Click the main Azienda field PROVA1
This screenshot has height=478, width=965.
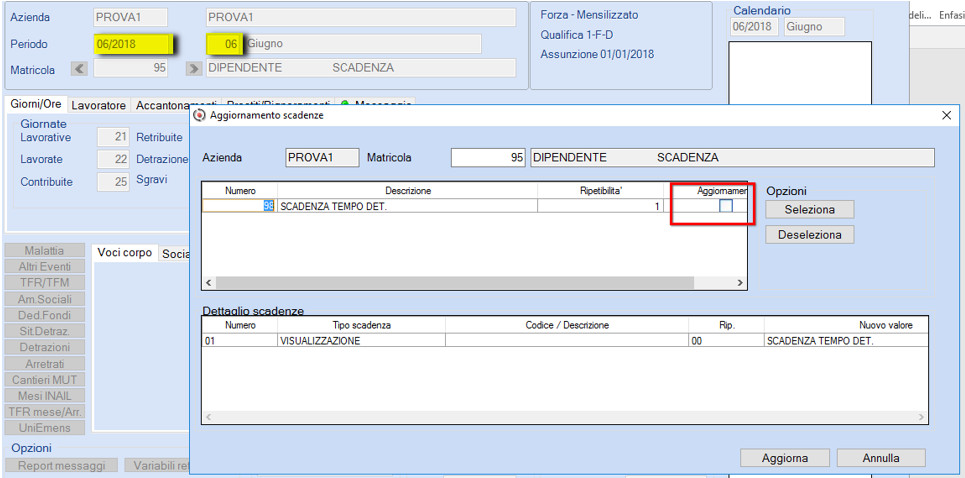pos(130,18)
